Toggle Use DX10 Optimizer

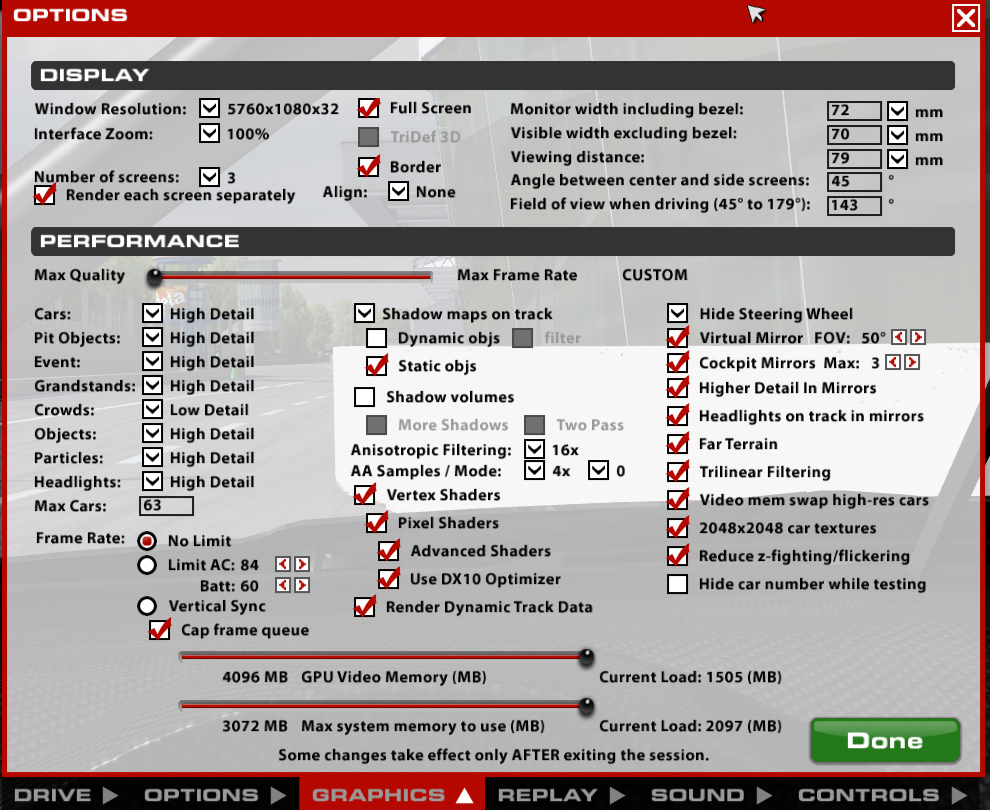389,579
